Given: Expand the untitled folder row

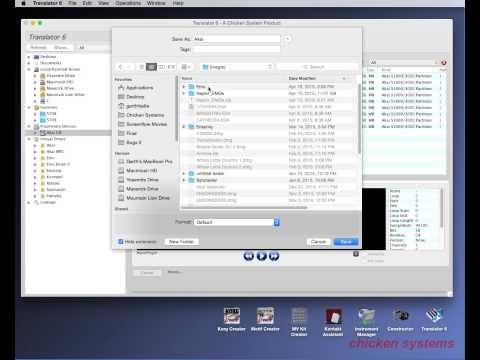Looking at the screenshot, I should coord(184,173).
